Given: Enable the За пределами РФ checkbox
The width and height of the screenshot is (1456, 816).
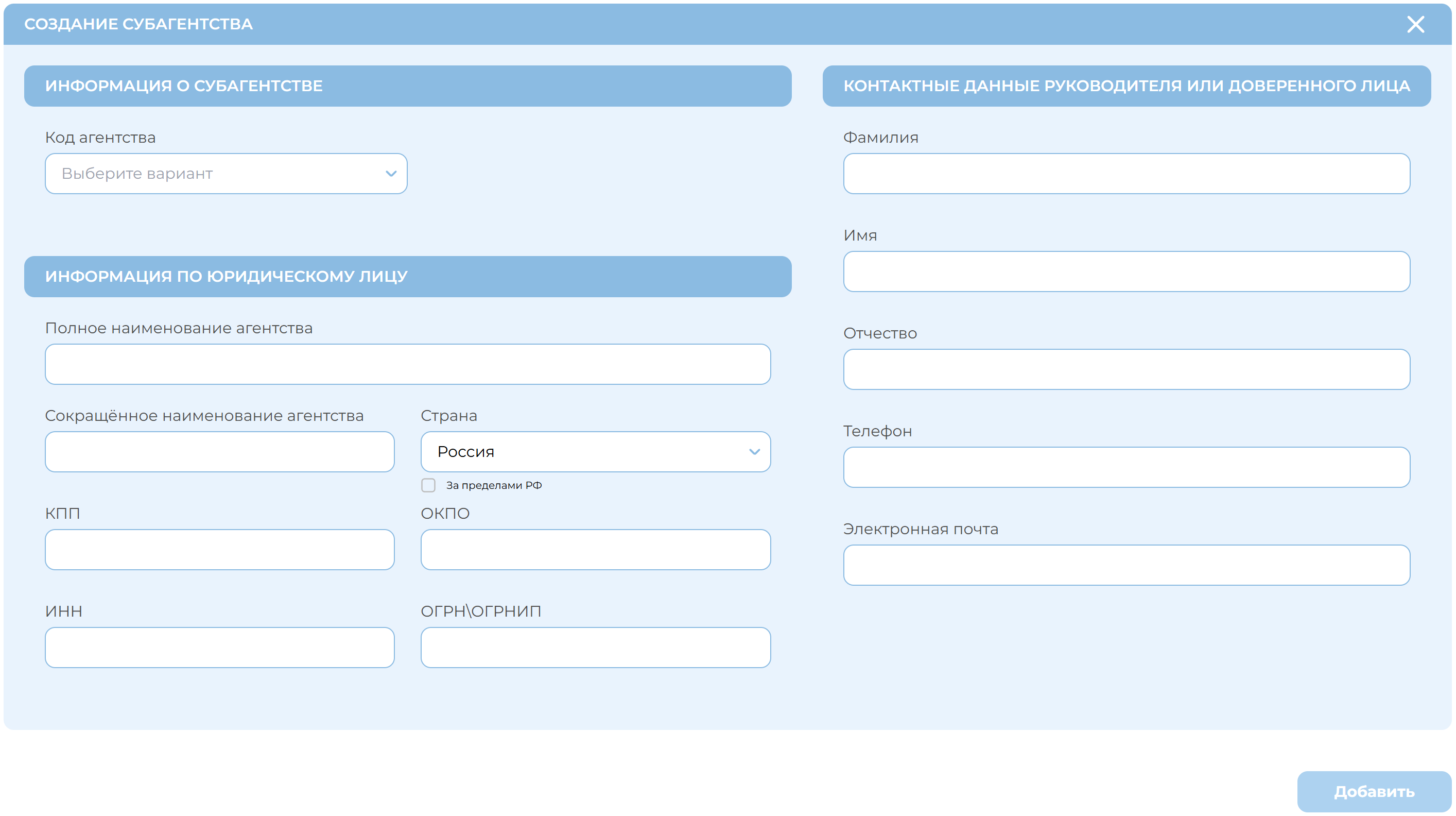Looking at the screenshot, I should coord(428,485).
